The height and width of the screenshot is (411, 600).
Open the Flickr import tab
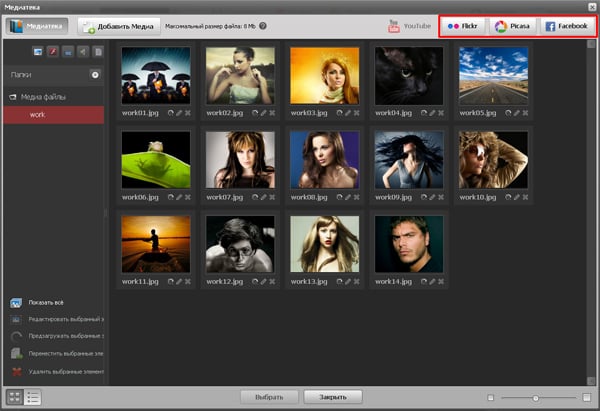tap(463, 26)
